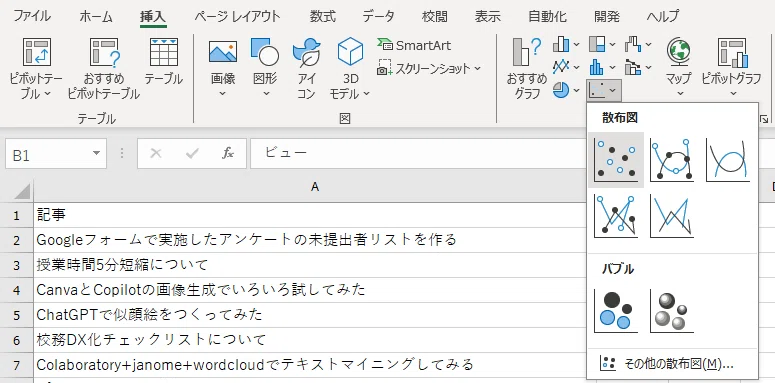Cancel the formula bar entry
Image resolution: width=775 pixels, height=383 pixels.
click(x=156, y=154)
